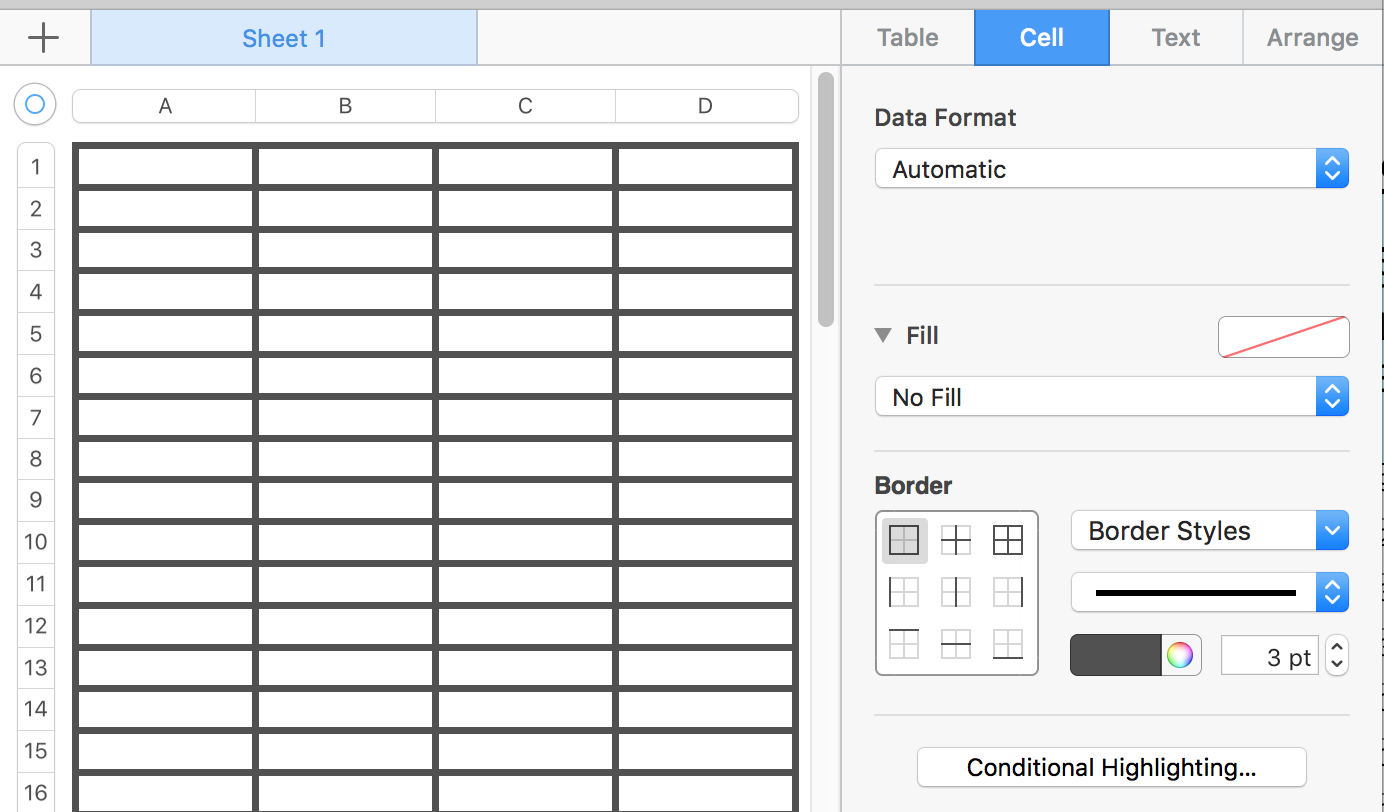Collapse the Fill section triangle
1384x812 pixels.
point(883,335)
